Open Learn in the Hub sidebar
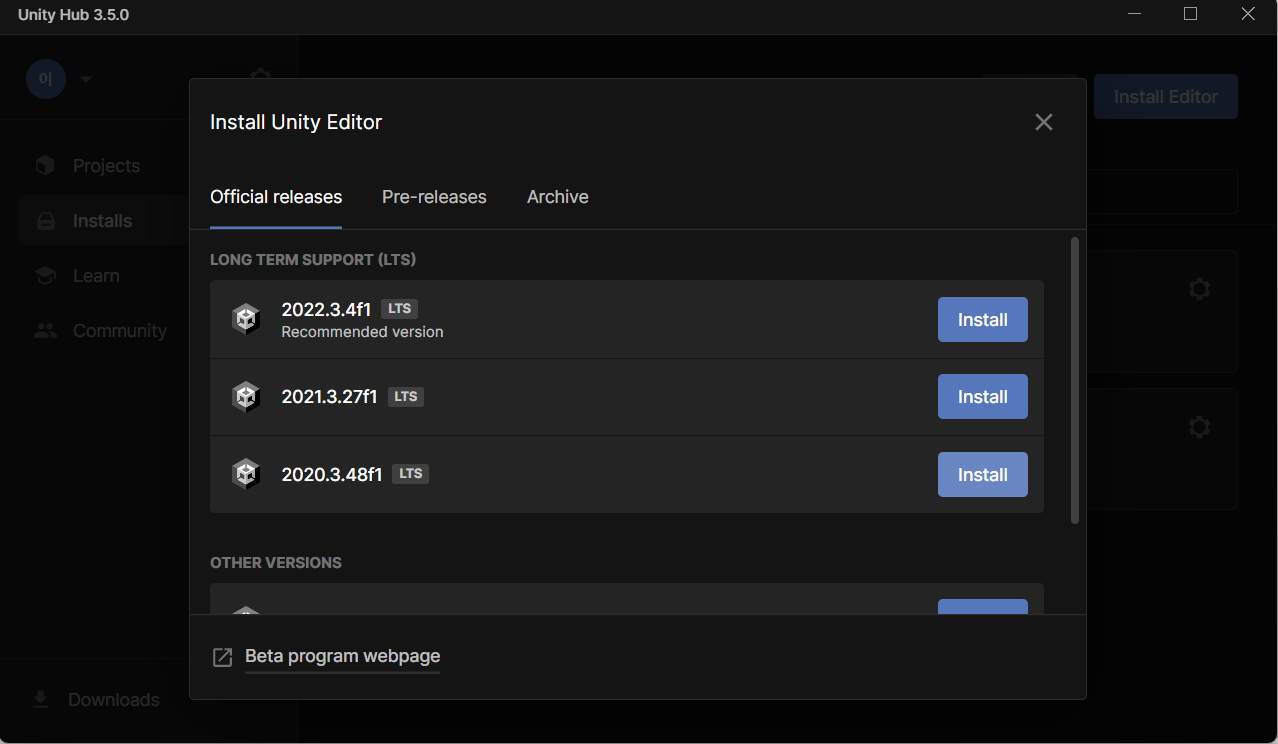This screenshot has width=1278, height=744. [x=96, y=276]
